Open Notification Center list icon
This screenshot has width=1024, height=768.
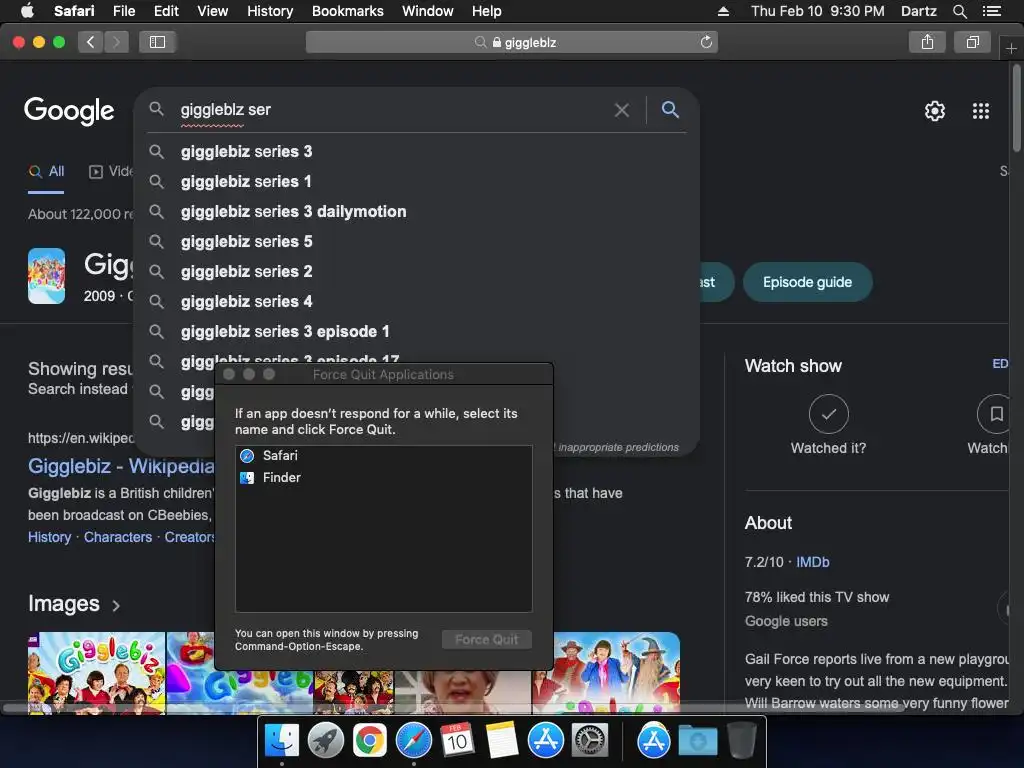point(991,11)
